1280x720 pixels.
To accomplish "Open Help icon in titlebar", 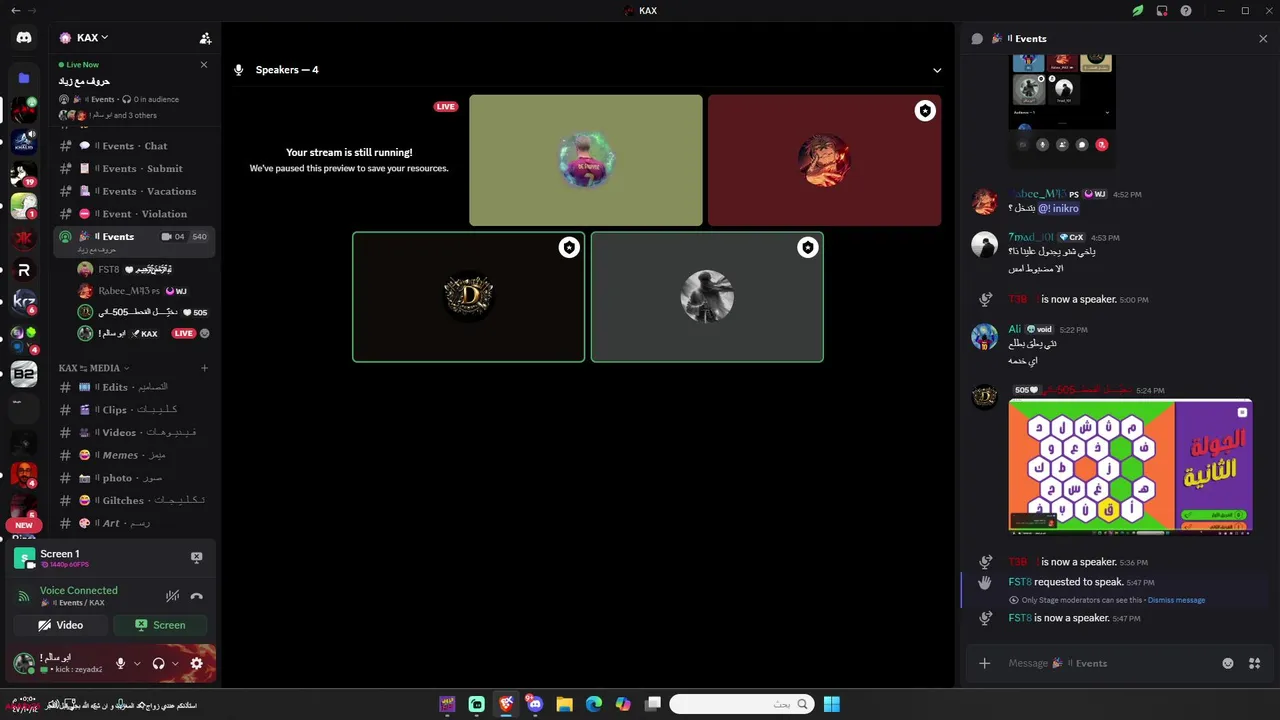I will point(1186,11).
